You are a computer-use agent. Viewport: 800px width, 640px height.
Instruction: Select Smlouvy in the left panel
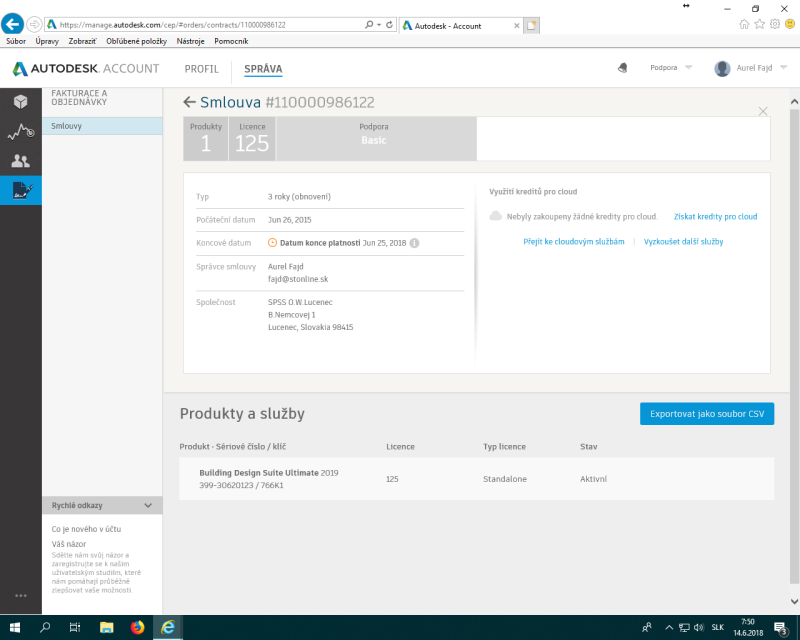[100, 126]
